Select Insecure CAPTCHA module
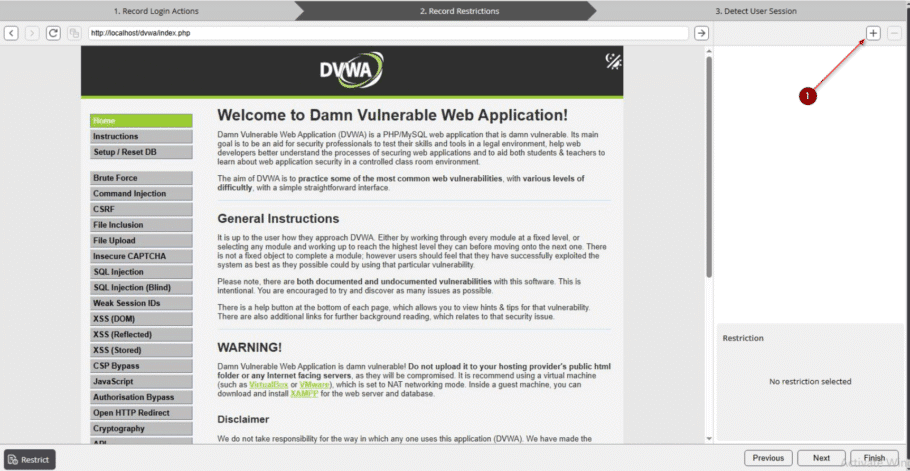Screen dimensions: 910x471 141,256
